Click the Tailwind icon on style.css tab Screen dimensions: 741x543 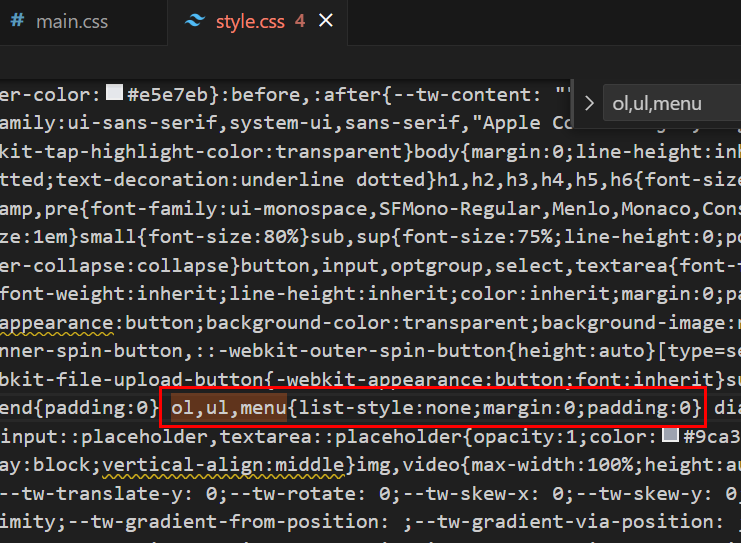195,21
